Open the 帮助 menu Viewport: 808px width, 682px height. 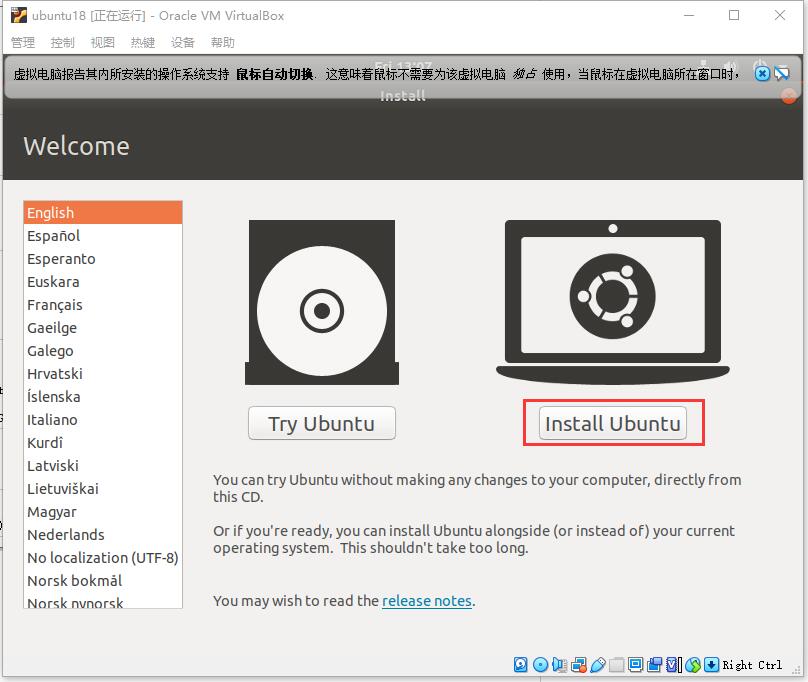coord(223,42)
